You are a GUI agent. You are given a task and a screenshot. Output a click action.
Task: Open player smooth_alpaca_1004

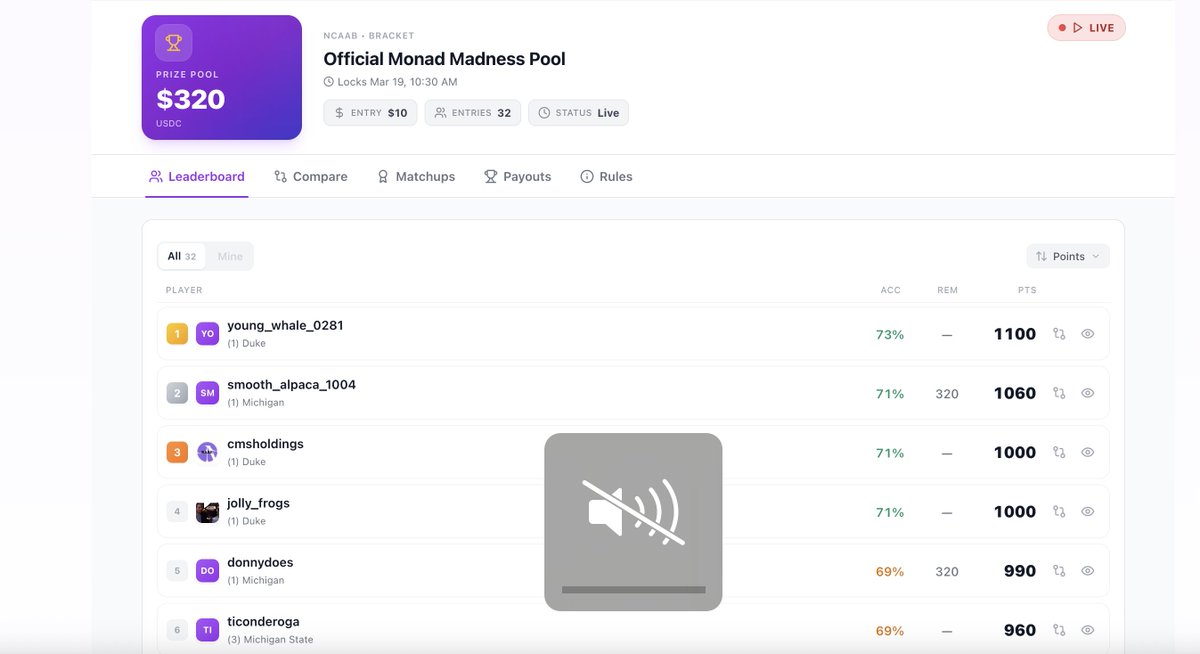[x=291, y=384]
